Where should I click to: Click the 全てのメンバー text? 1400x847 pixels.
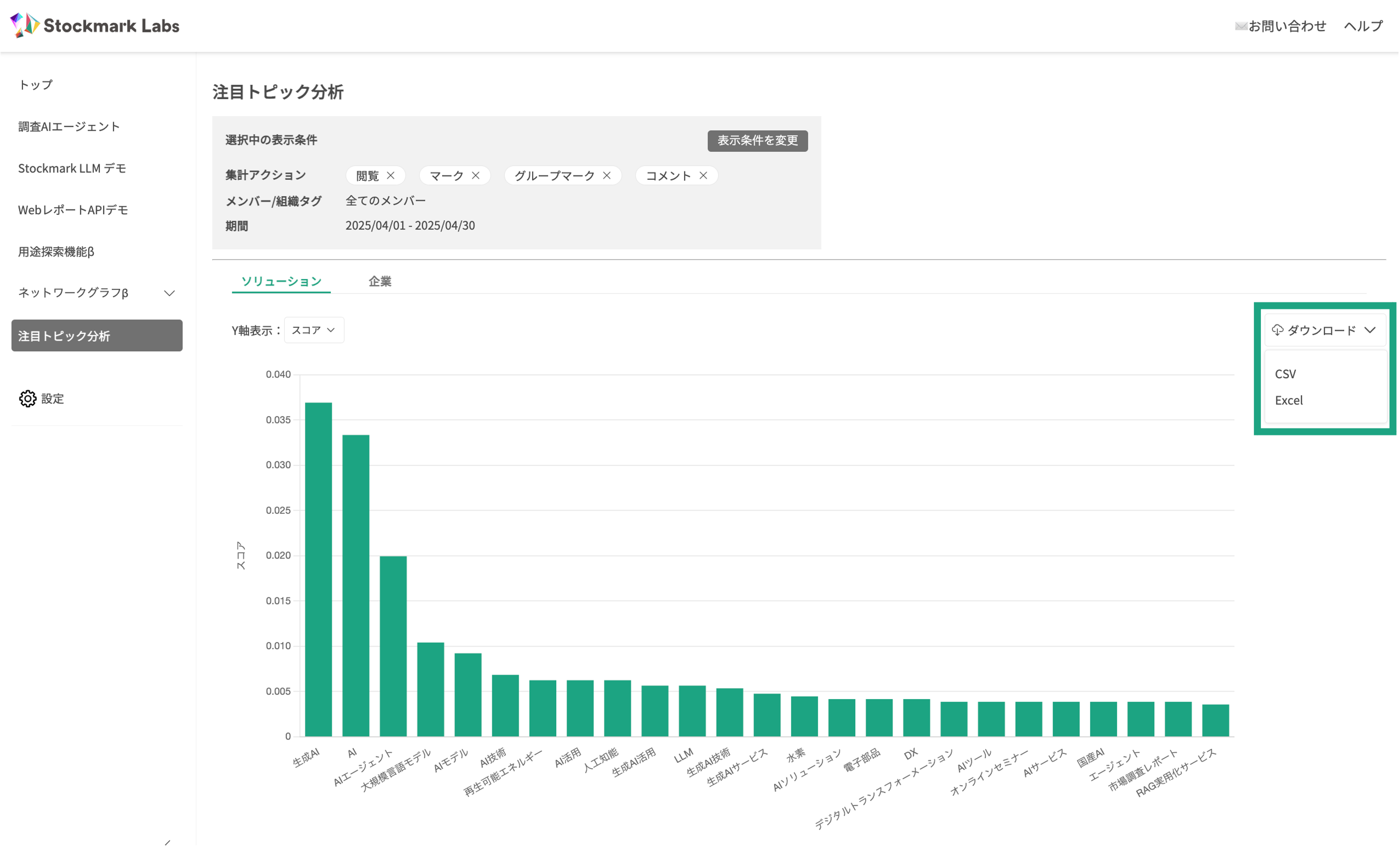tap(386, 201)
